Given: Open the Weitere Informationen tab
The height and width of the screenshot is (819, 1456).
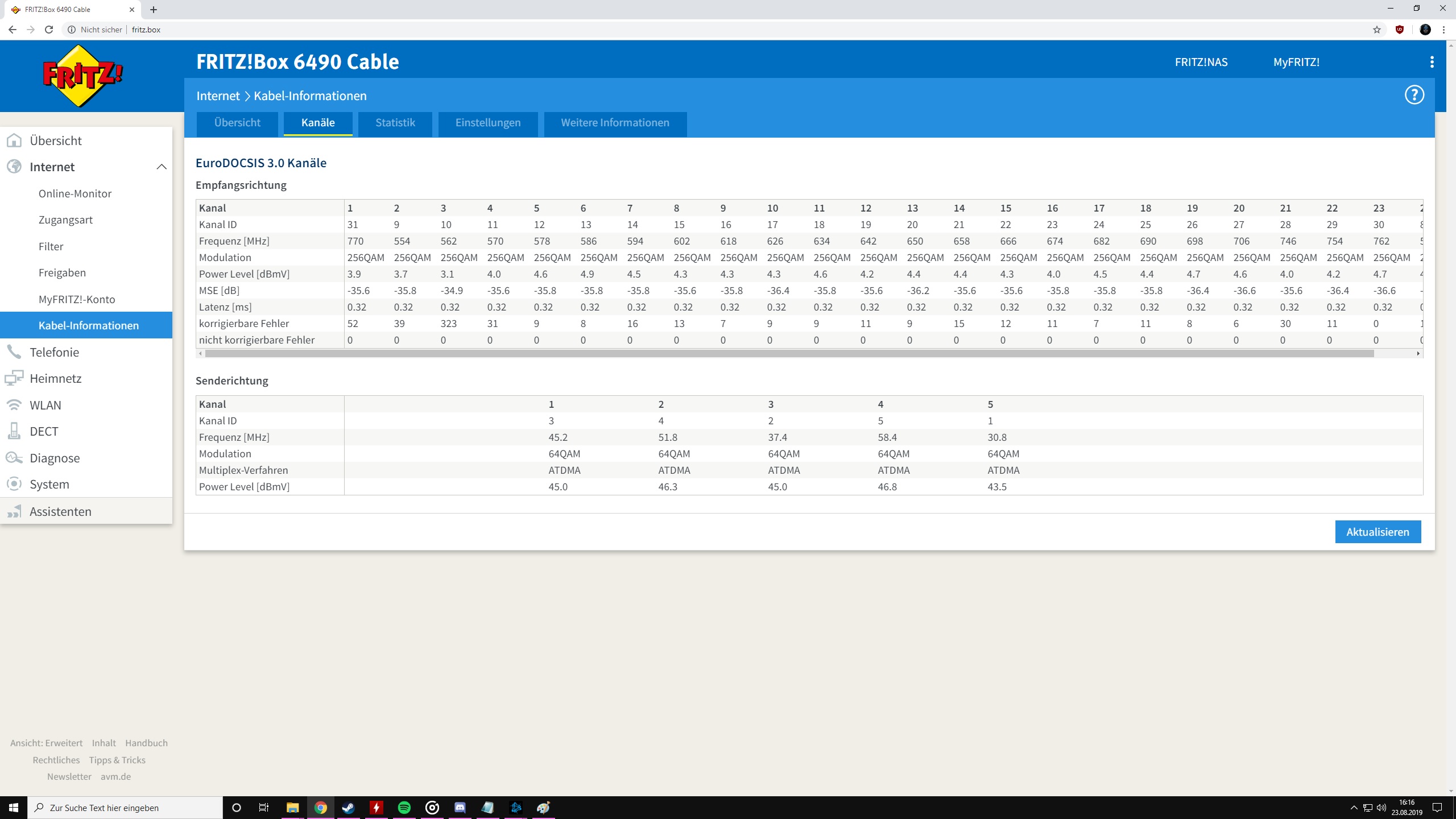Looking at the screenshot, I should [615, 123].
